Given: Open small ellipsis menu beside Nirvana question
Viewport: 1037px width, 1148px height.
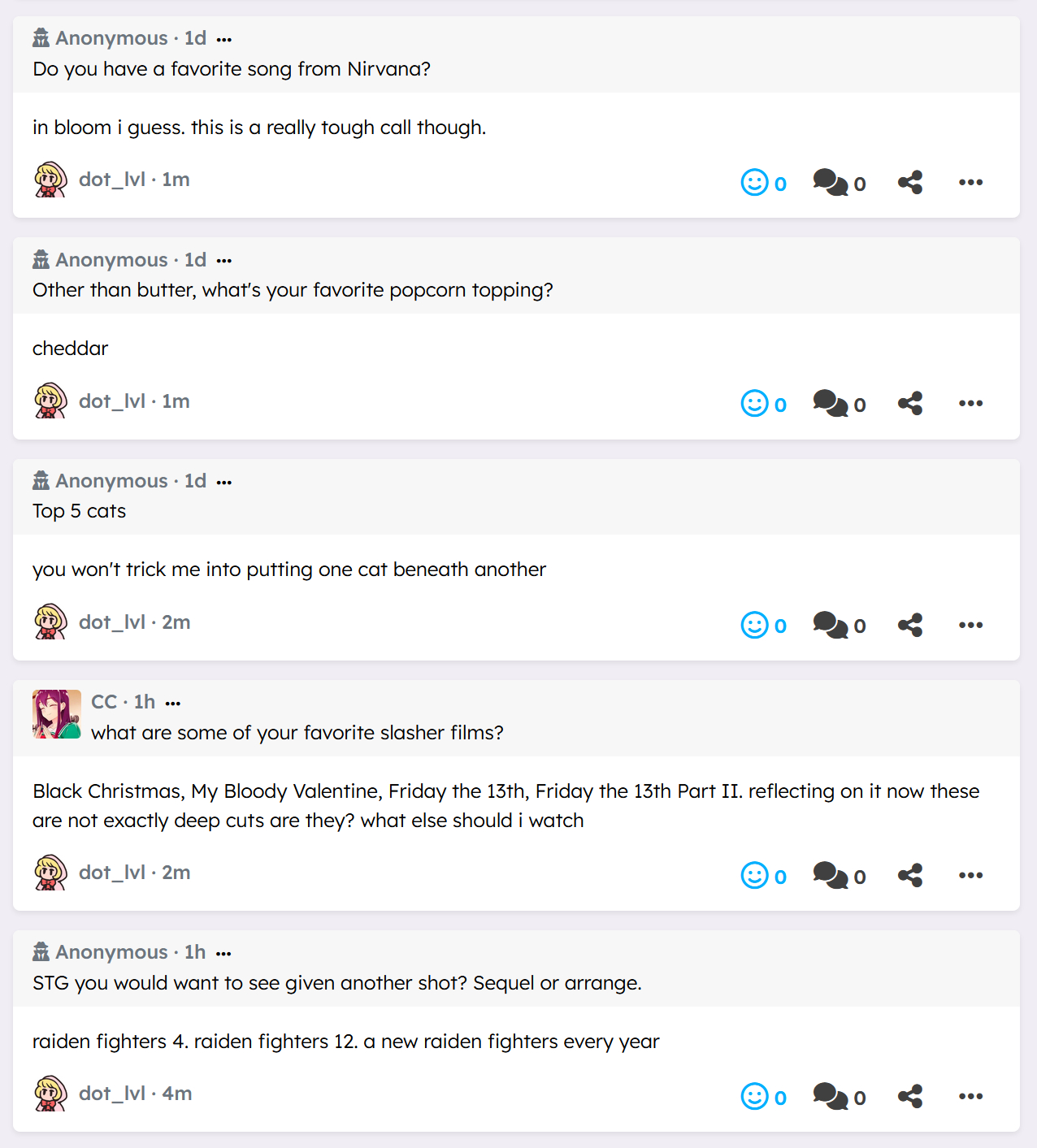Looking at the screenshot, I should (x=224, y=40).
